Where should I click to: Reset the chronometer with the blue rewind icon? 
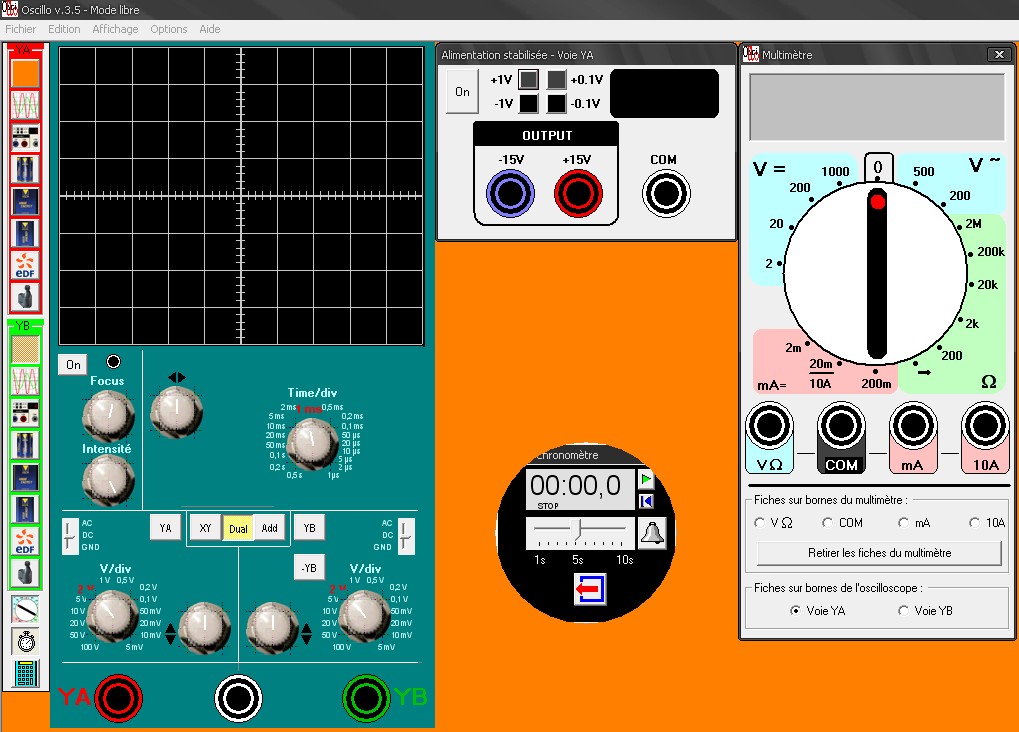tap(646, 501)
